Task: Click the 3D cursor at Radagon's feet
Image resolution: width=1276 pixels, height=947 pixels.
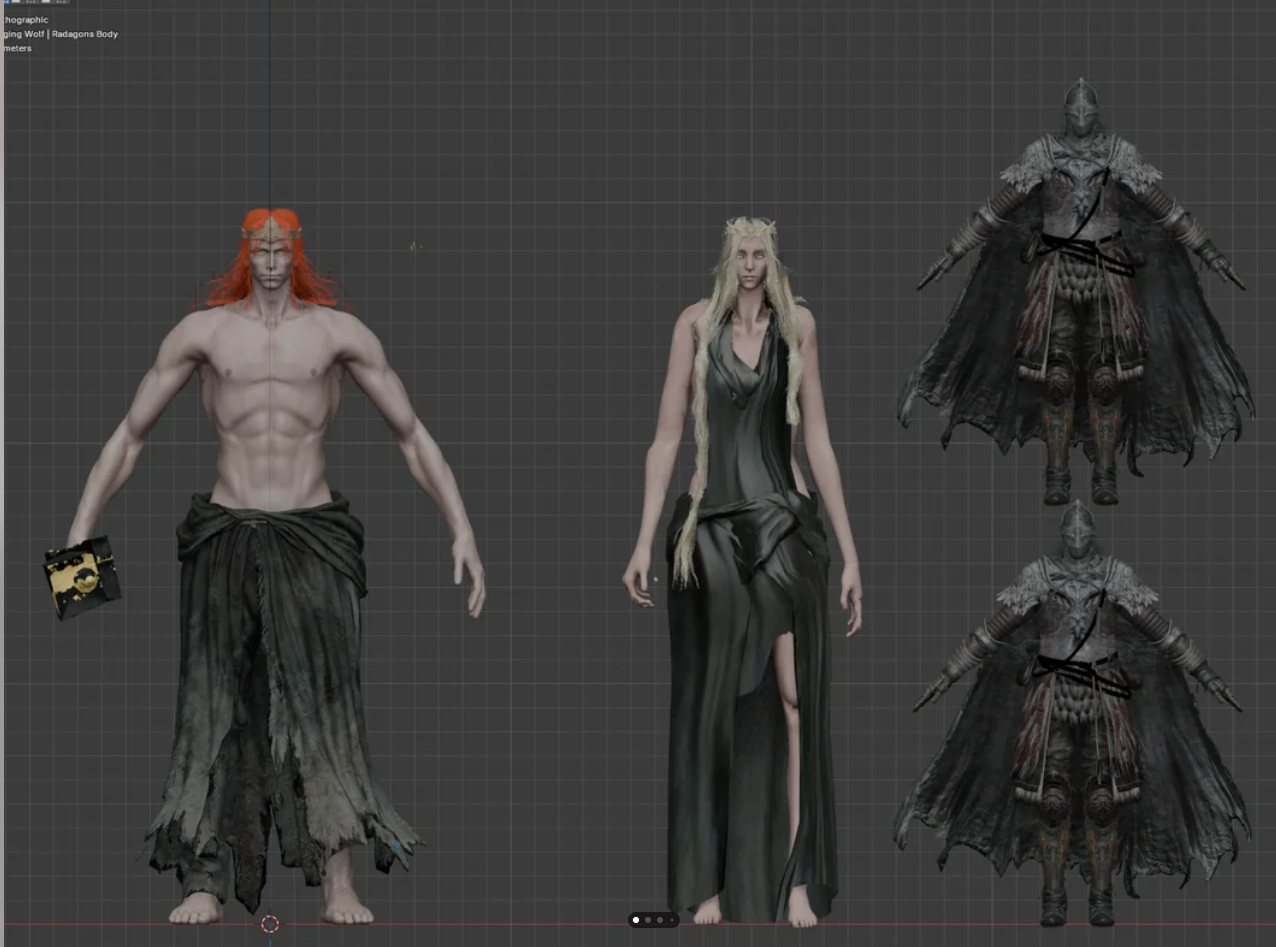Action: 269,924
